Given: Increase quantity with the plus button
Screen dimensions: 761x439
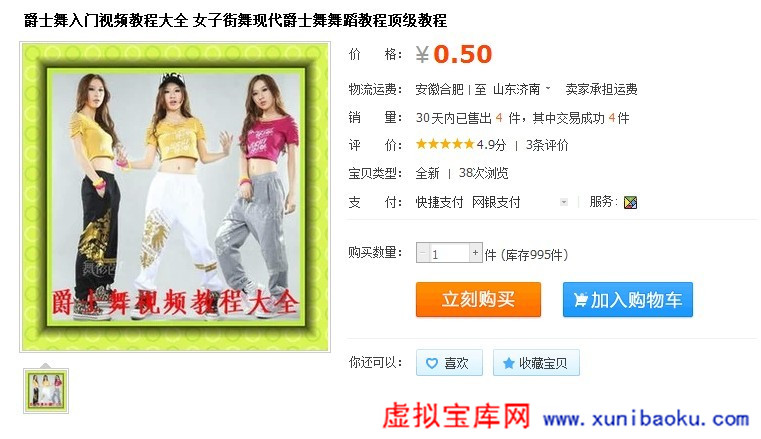Looking at the screenshot, I should (475, 253).
